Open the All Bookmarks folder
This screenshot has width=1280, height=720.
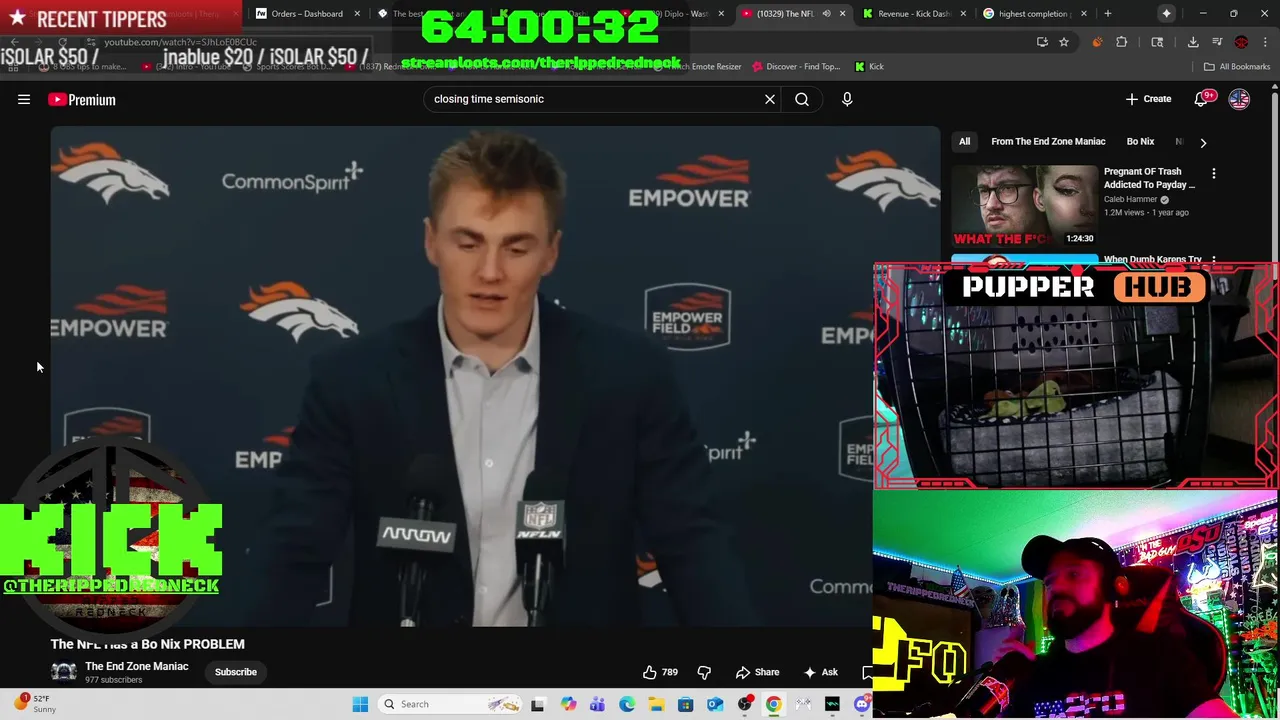coord(1237,67)
